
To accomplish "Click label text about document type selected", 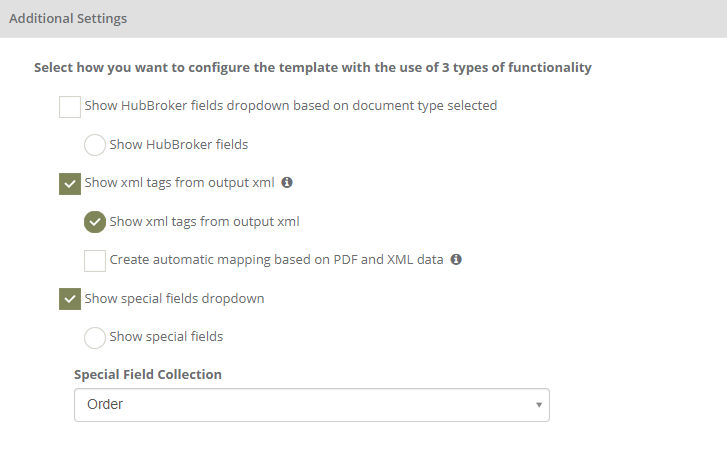I will [x=291, y=106].
